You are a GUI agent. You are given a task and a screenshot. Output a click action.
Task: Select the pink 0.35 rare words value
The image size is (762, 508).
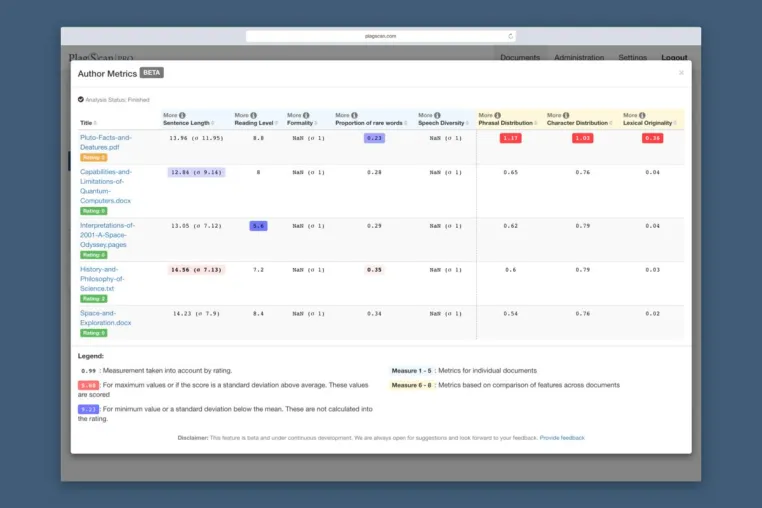click(x=374, y=270)
